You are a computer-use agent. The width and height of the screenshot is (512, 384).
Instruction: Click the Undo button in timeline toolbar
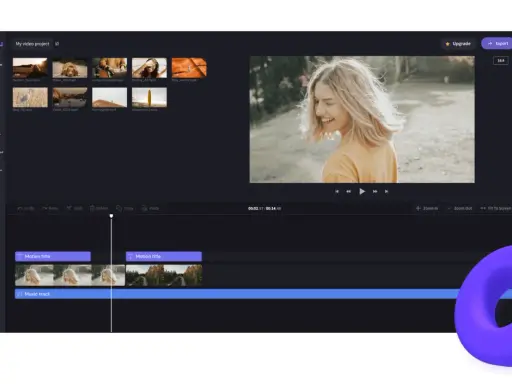[x=26, y=208]
